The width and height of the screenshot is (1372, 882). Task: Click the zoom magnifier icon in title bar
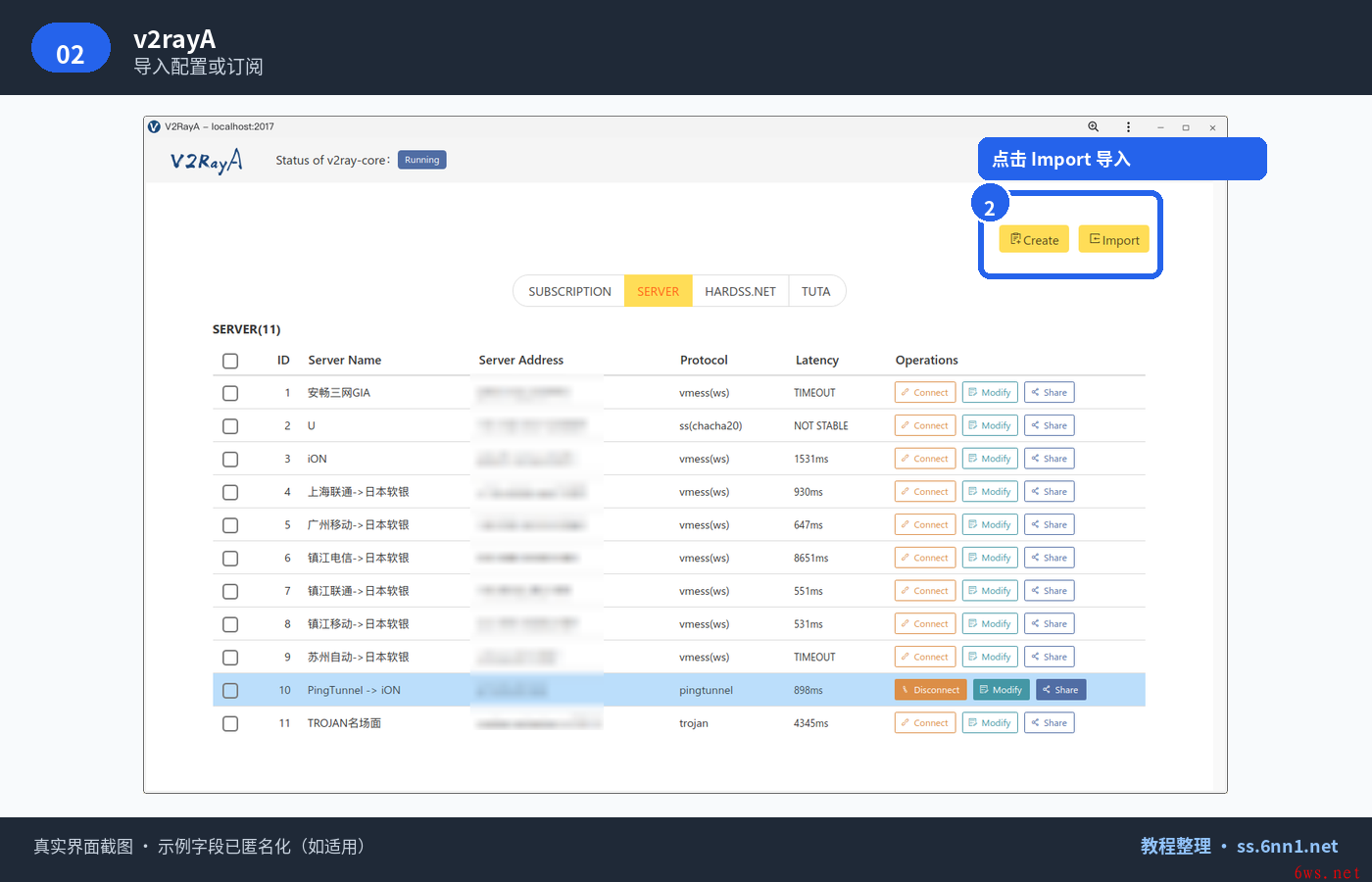[1094, 126]
